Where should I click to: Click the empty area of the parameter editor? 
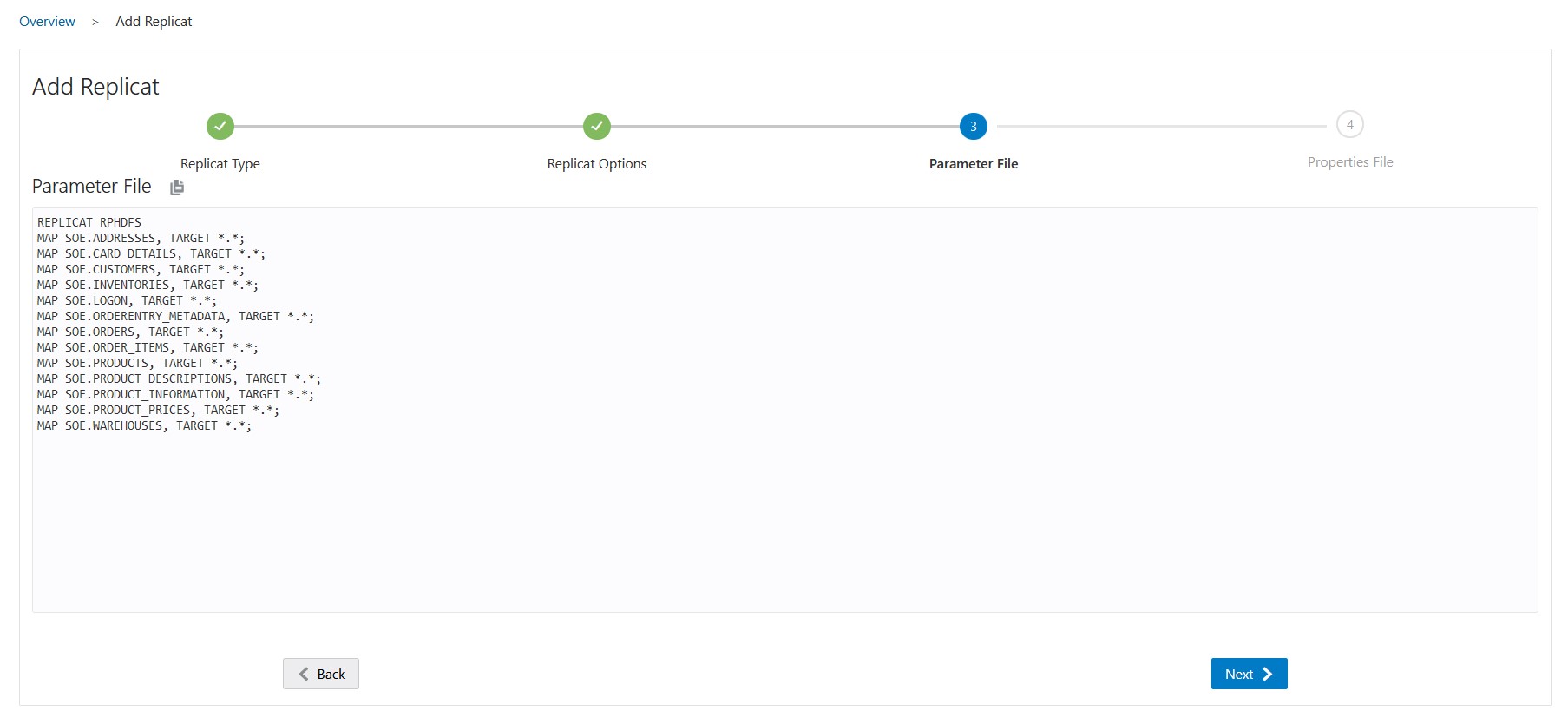pos(781,521)
